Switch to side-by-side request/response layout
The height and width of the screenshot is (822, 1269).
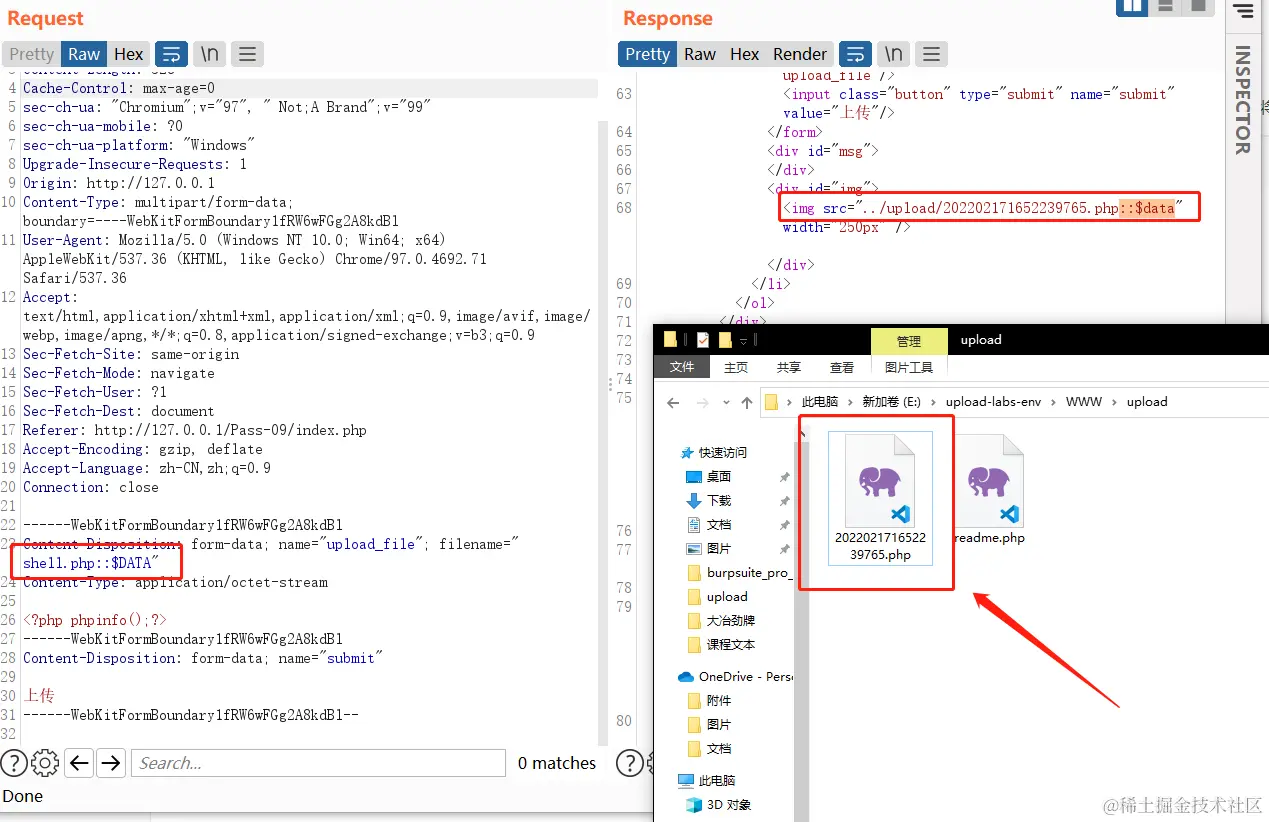coord(1132,7)
